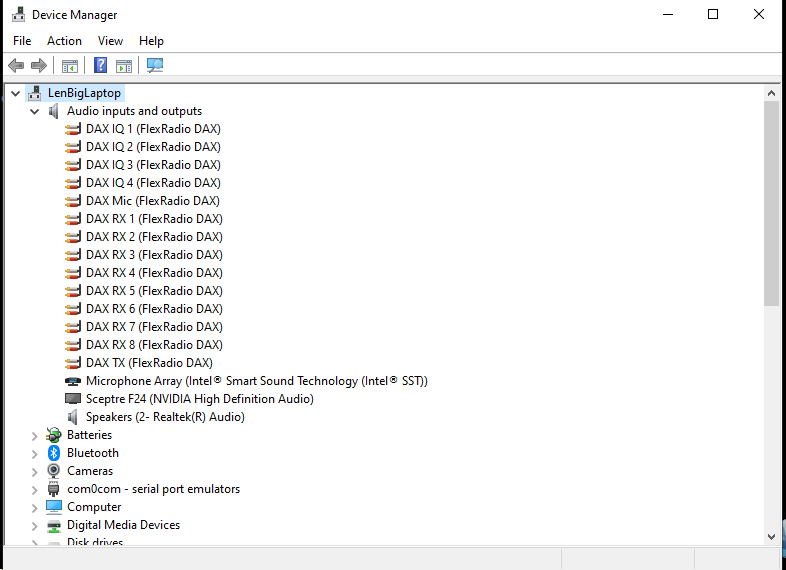The height and width of the screenshot is (570, 786).
Task: Expand the Bluetooth category
Action: (35, 454)
